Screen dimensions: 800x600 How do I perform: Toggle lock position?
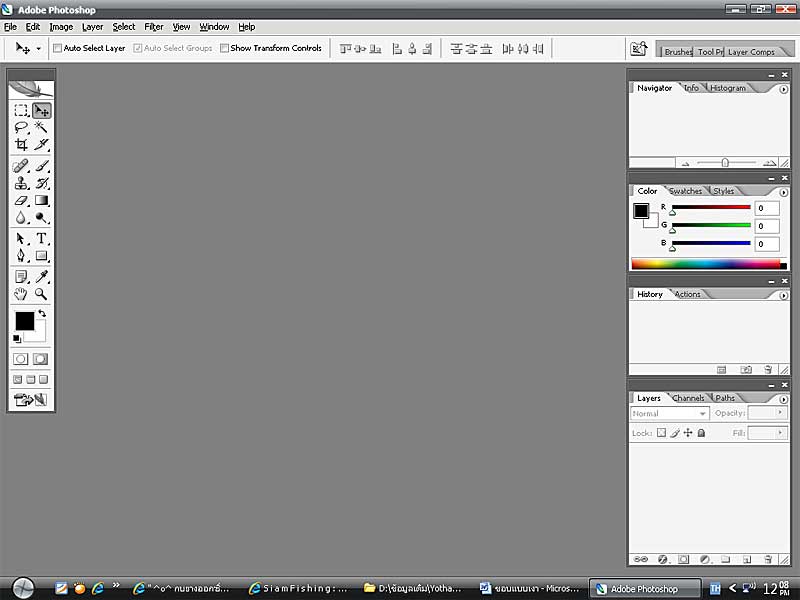tap(688, 433)
